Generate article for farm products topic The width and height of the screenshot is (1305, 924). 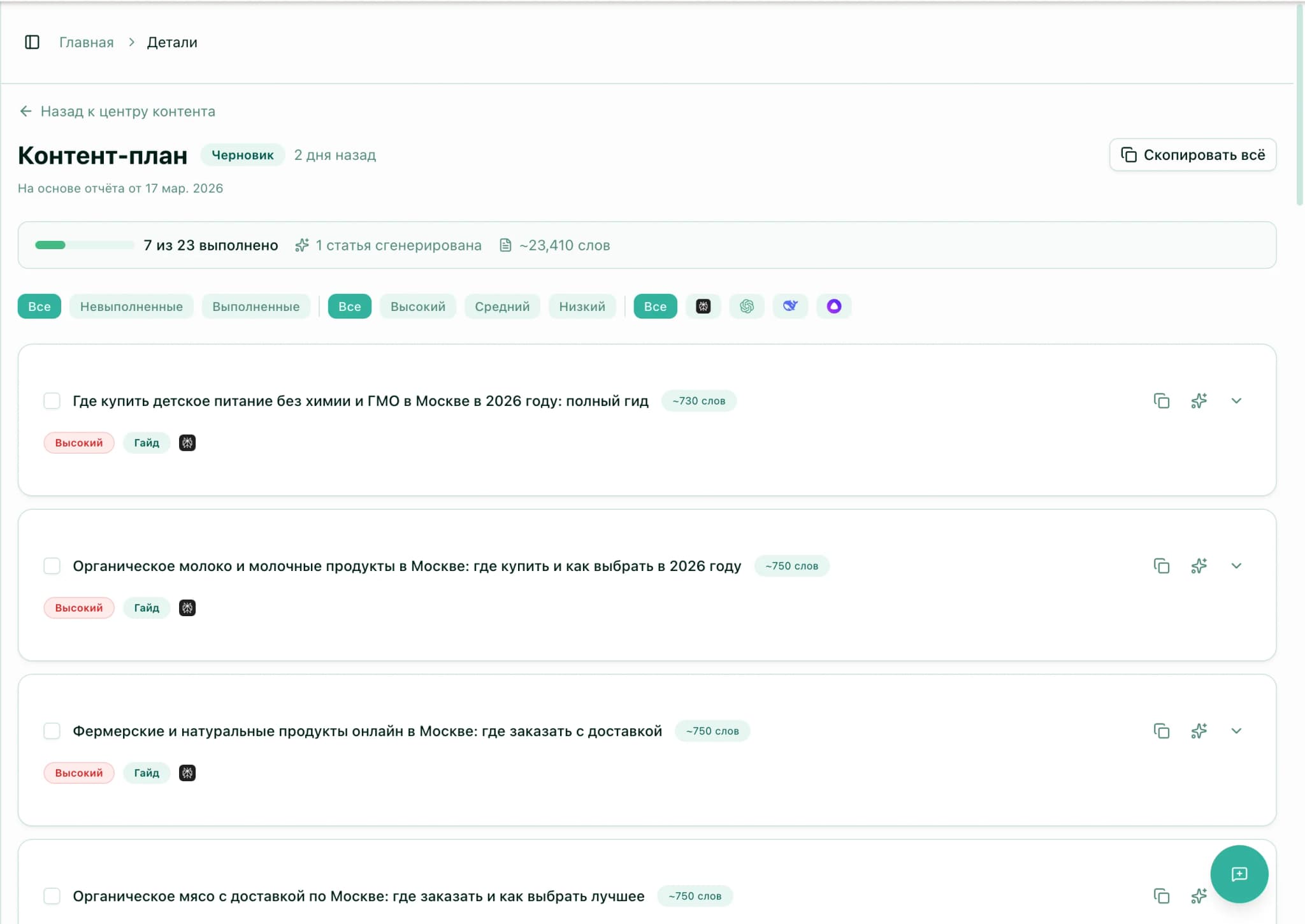(x=1199, y=731)
